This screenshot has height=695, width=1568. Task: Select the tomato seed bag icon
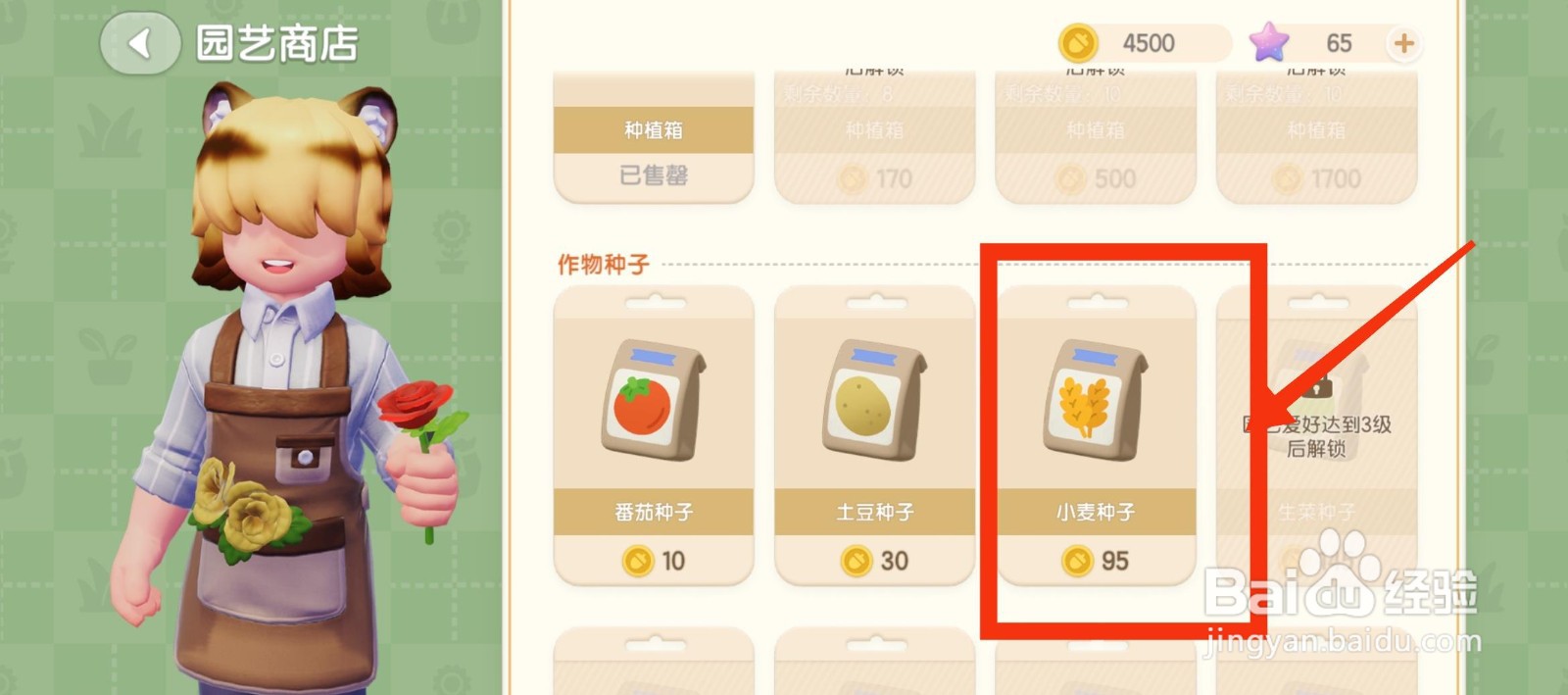654,400
